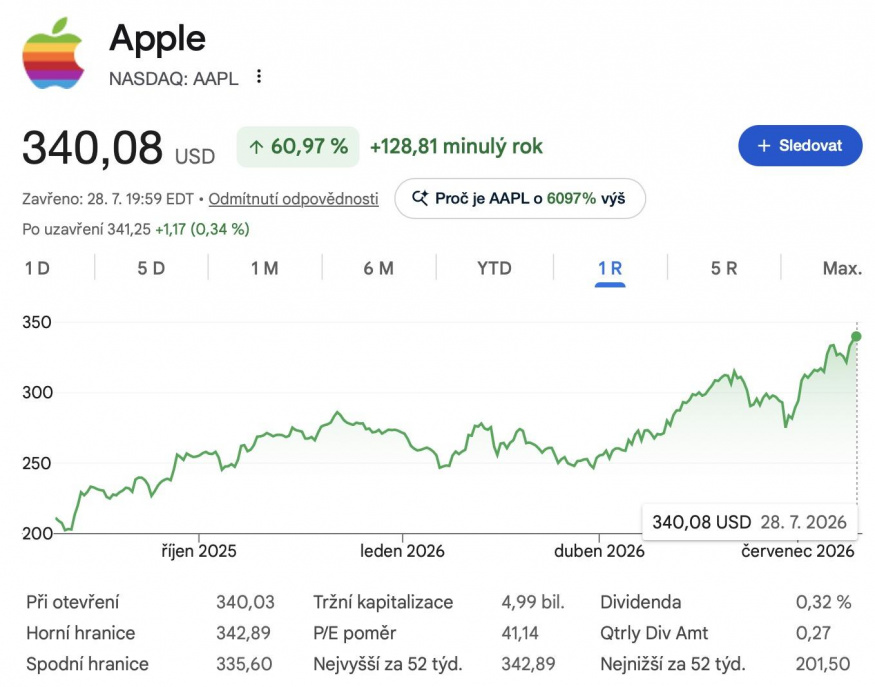Click the 350 y-axis label
The height and width of the screenshot is (687, 875).
click(x=37, y=322)
